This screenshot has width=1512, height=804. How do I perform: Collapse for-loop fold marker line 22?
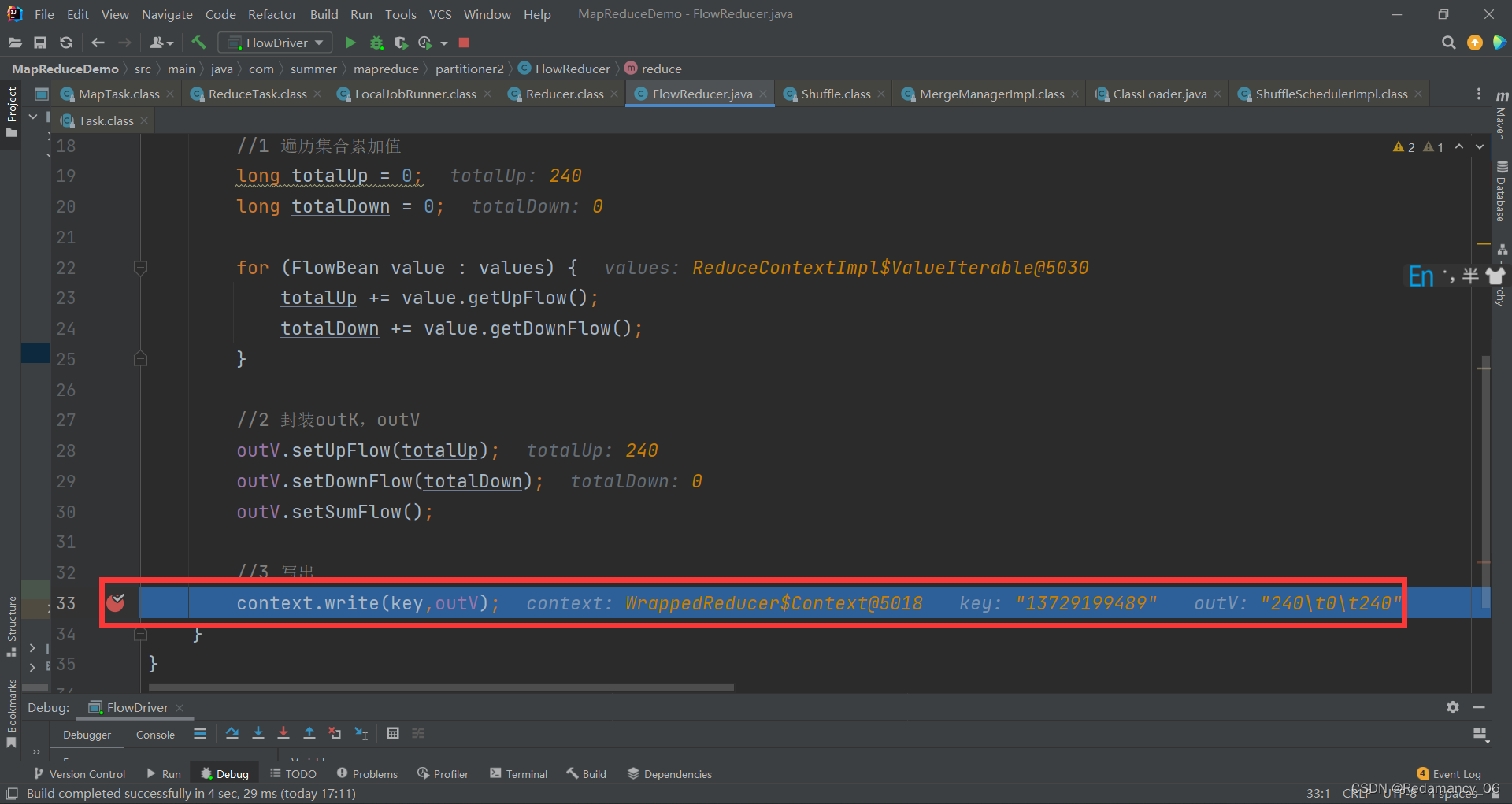point(140,268)
